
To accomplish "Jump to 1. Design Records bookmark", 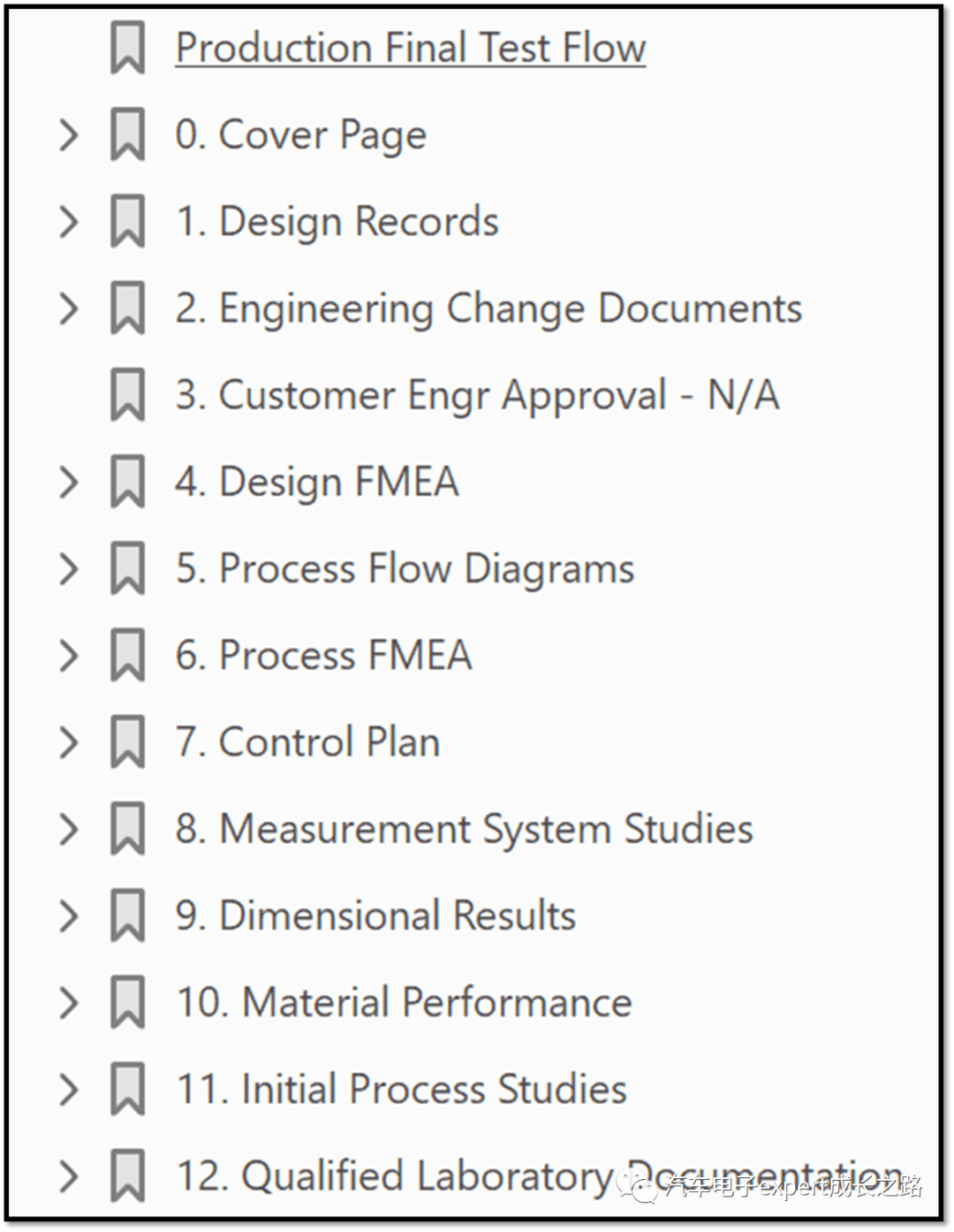I will [337, 222].
